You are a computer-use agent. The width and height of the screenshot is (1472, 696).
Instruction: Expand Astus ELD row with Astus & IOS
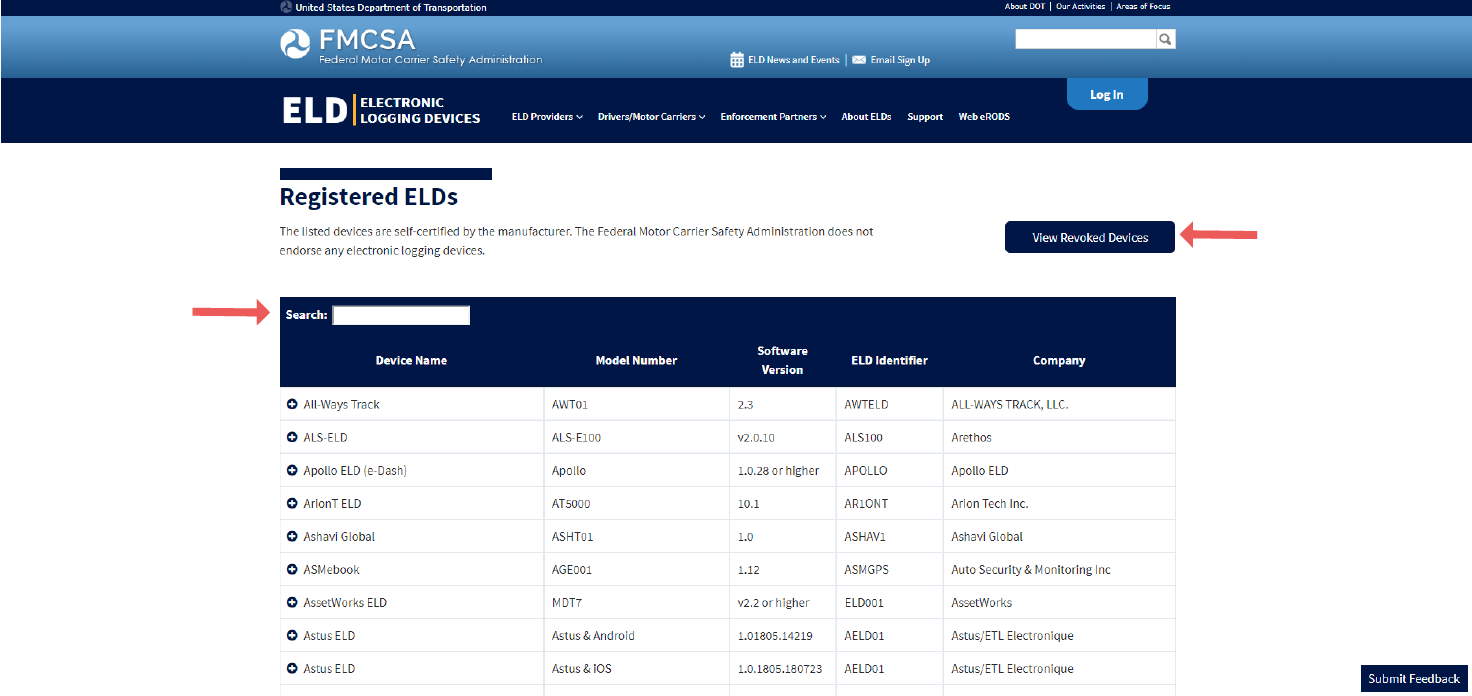click(292, 668)
